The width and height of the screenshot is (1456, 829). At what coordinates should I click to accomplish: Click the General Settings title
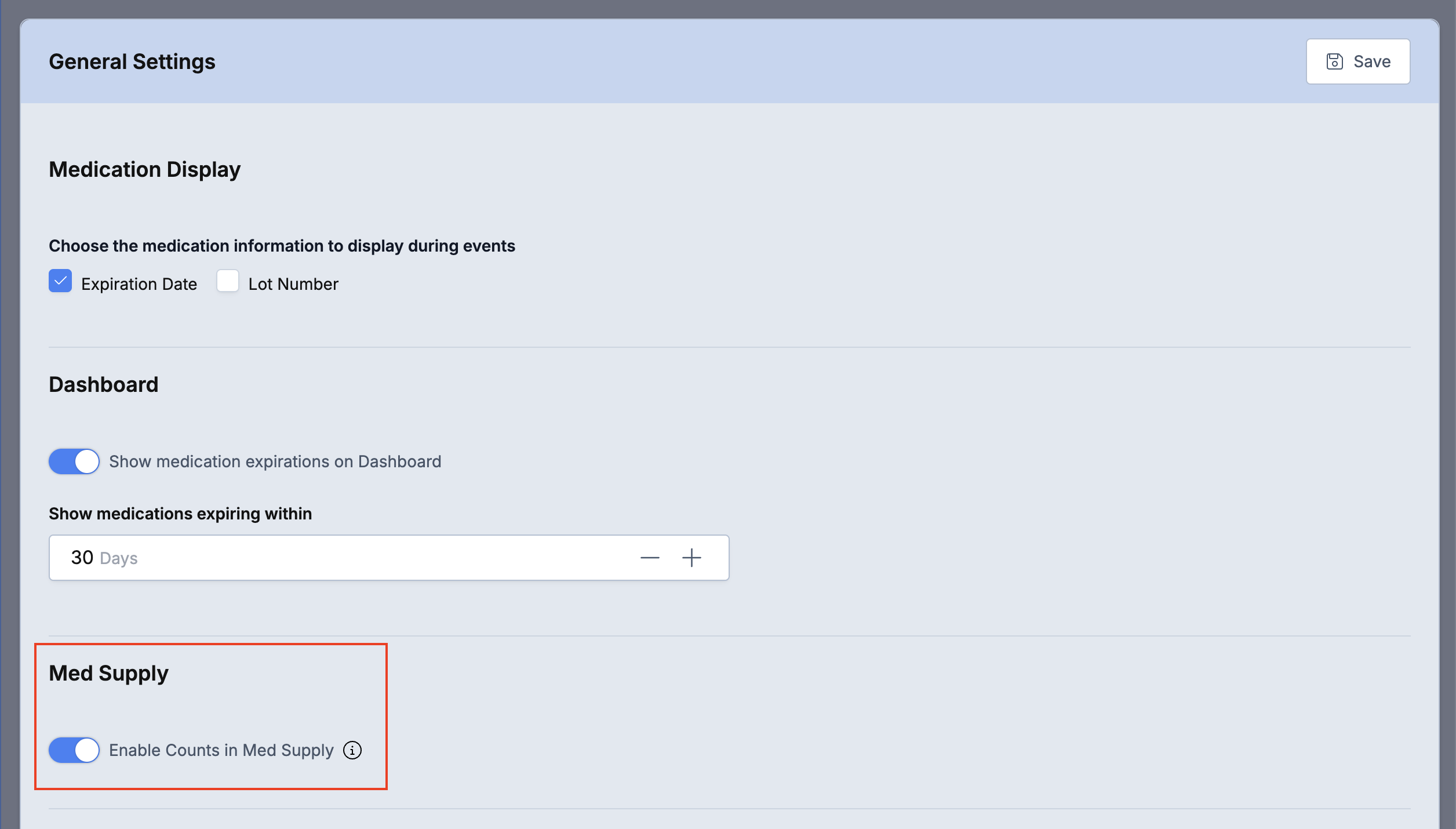click(x=132, y=61)
